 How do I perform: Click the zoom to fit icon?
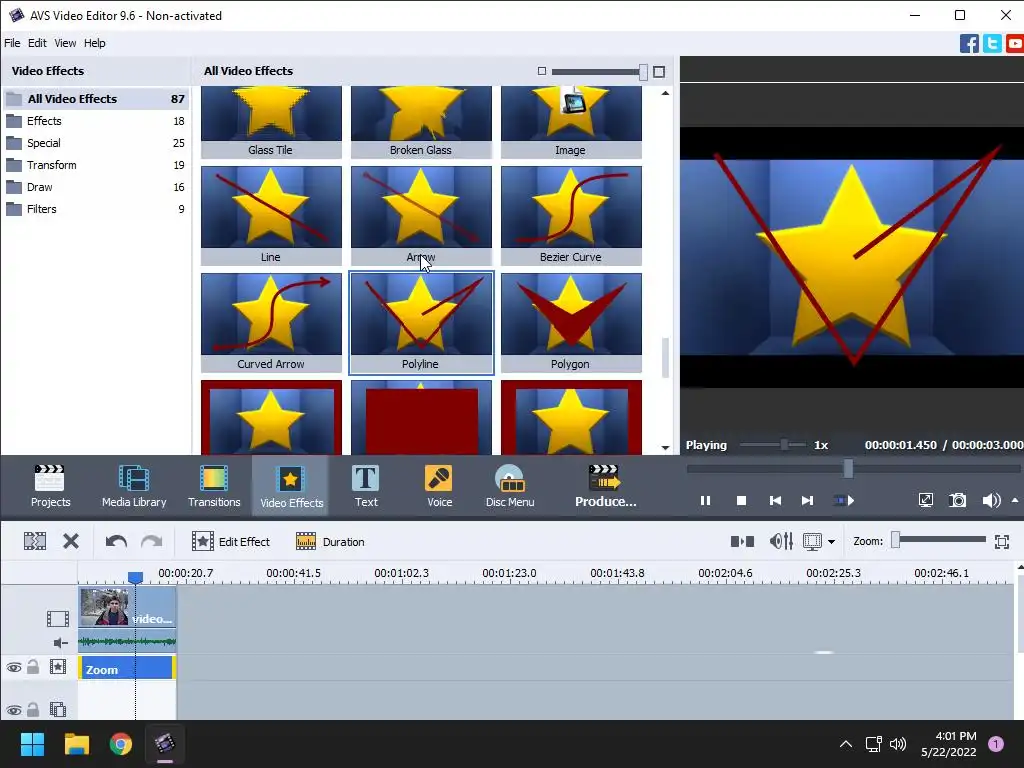[x=1002, y=541]
